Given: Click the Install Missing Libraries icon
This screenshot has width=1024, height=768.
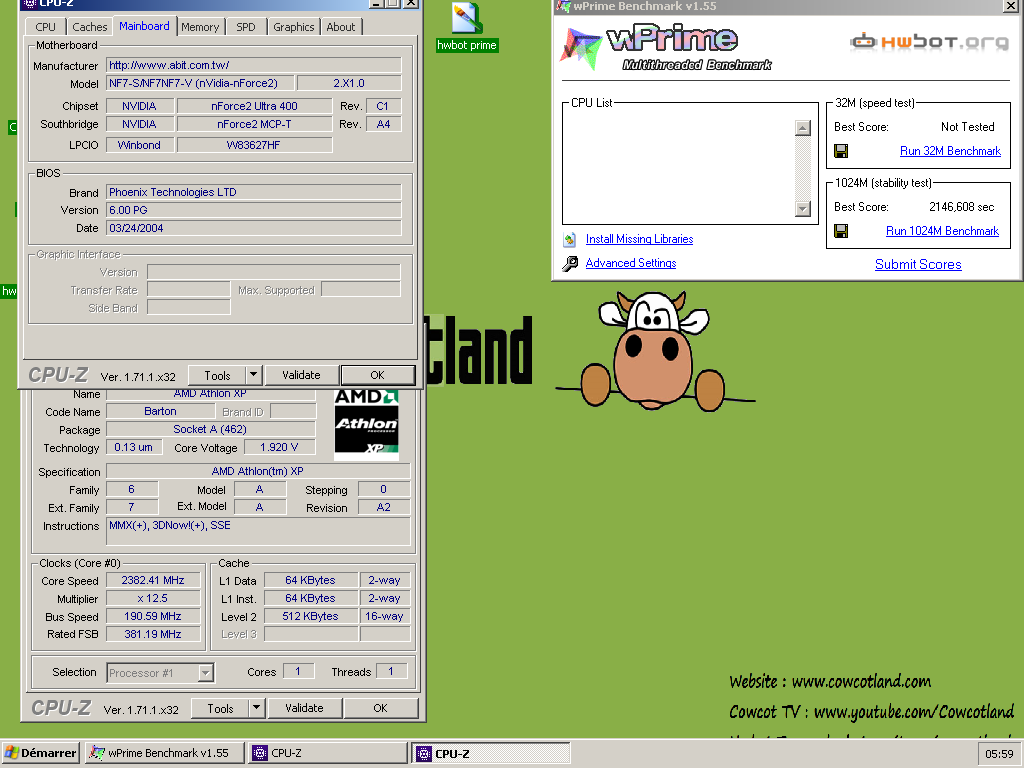Looking at the screenshot, I should (x=569, y=240).
